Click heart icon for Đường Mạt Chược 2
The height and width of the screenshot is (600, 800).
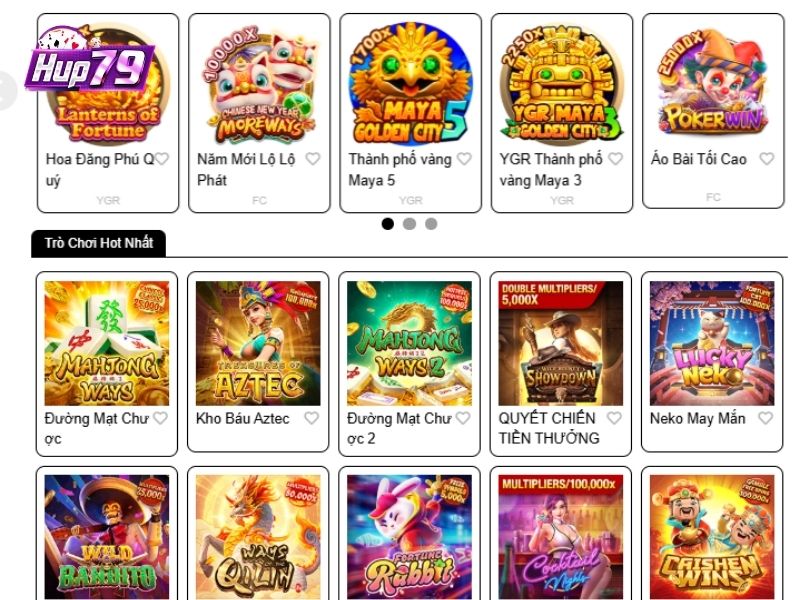point(463,418)
